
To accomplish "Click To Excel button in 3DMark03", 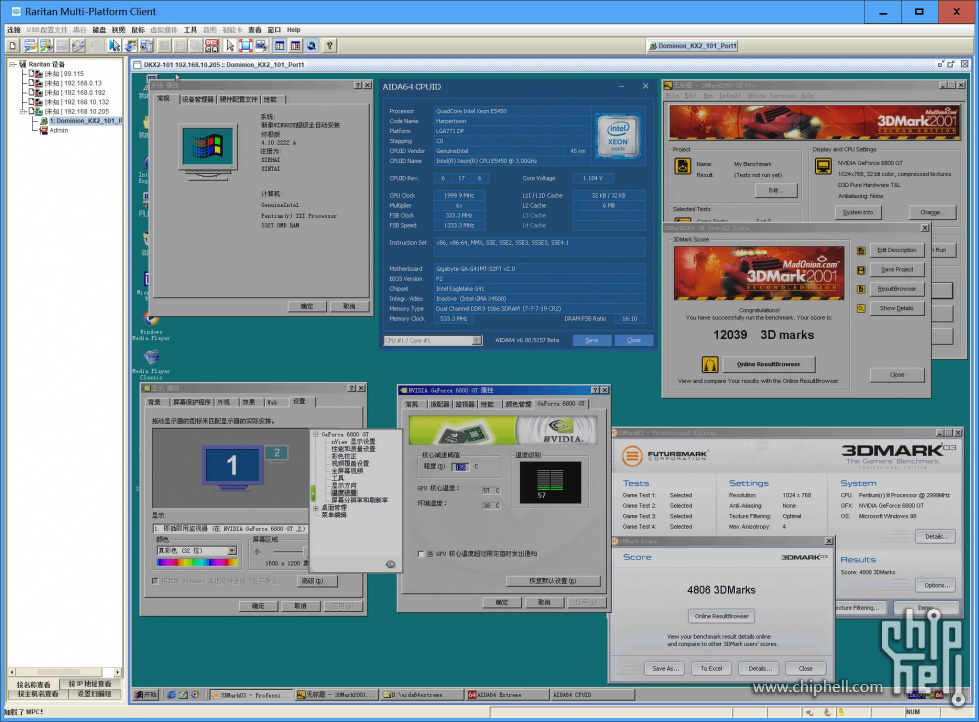I will tap(711, 668).
